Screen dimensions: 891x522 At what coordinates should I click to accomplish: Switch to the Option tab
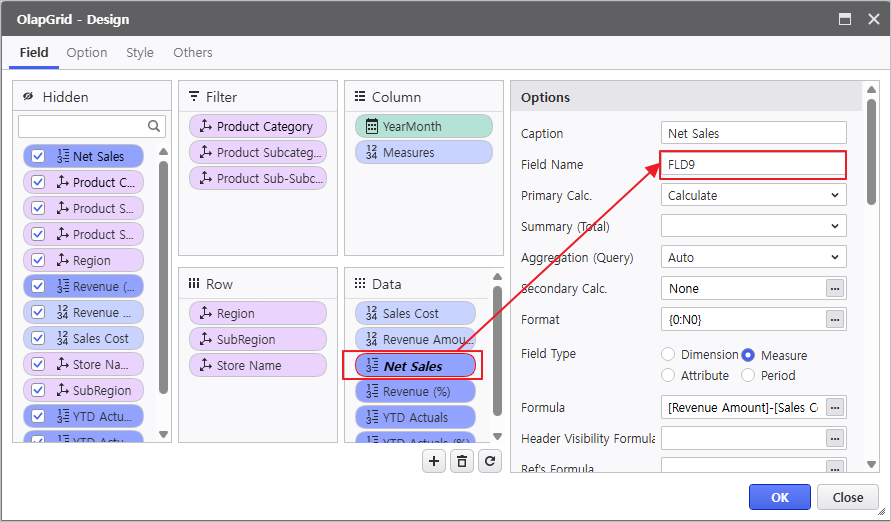click(87, 52)
